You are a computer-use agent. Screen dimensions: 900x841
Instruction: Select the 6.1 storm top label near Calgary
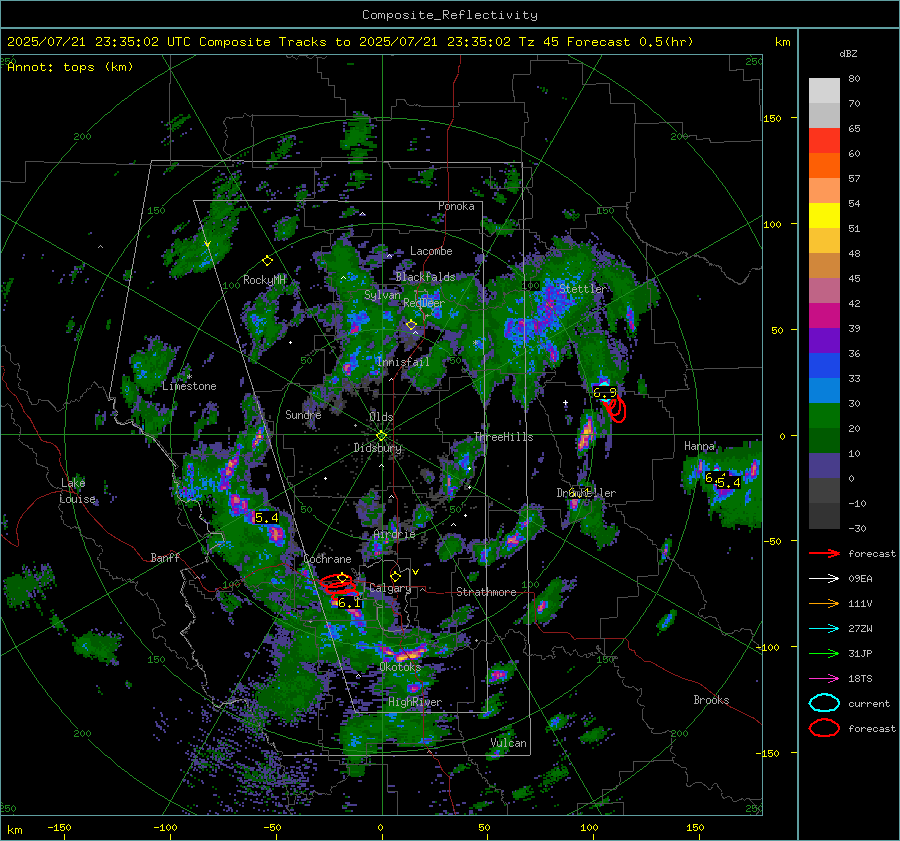click(349, 603)
